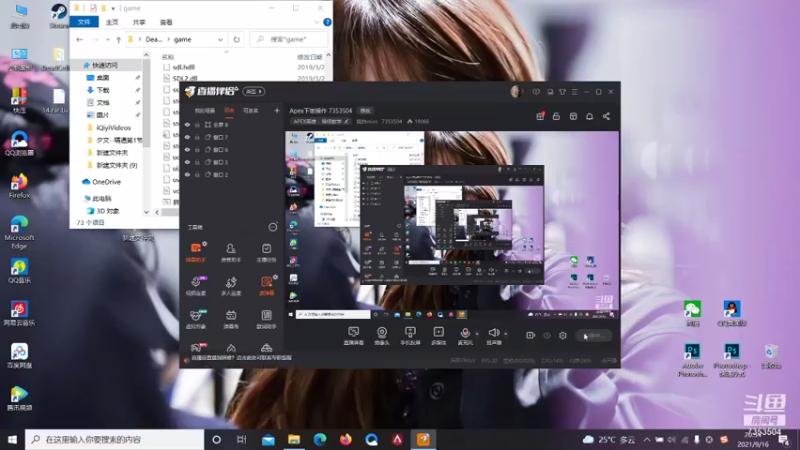The image size is (800, 450).
Task: Hide the 窗口 5 source with eye icon
Action: tap(187, 162)
